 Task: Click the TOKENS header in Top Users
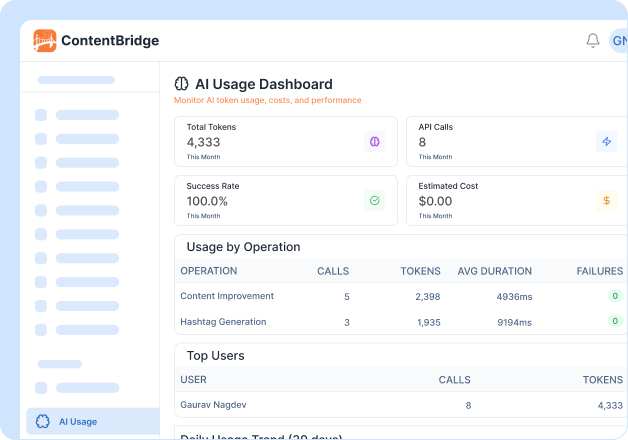603,380
